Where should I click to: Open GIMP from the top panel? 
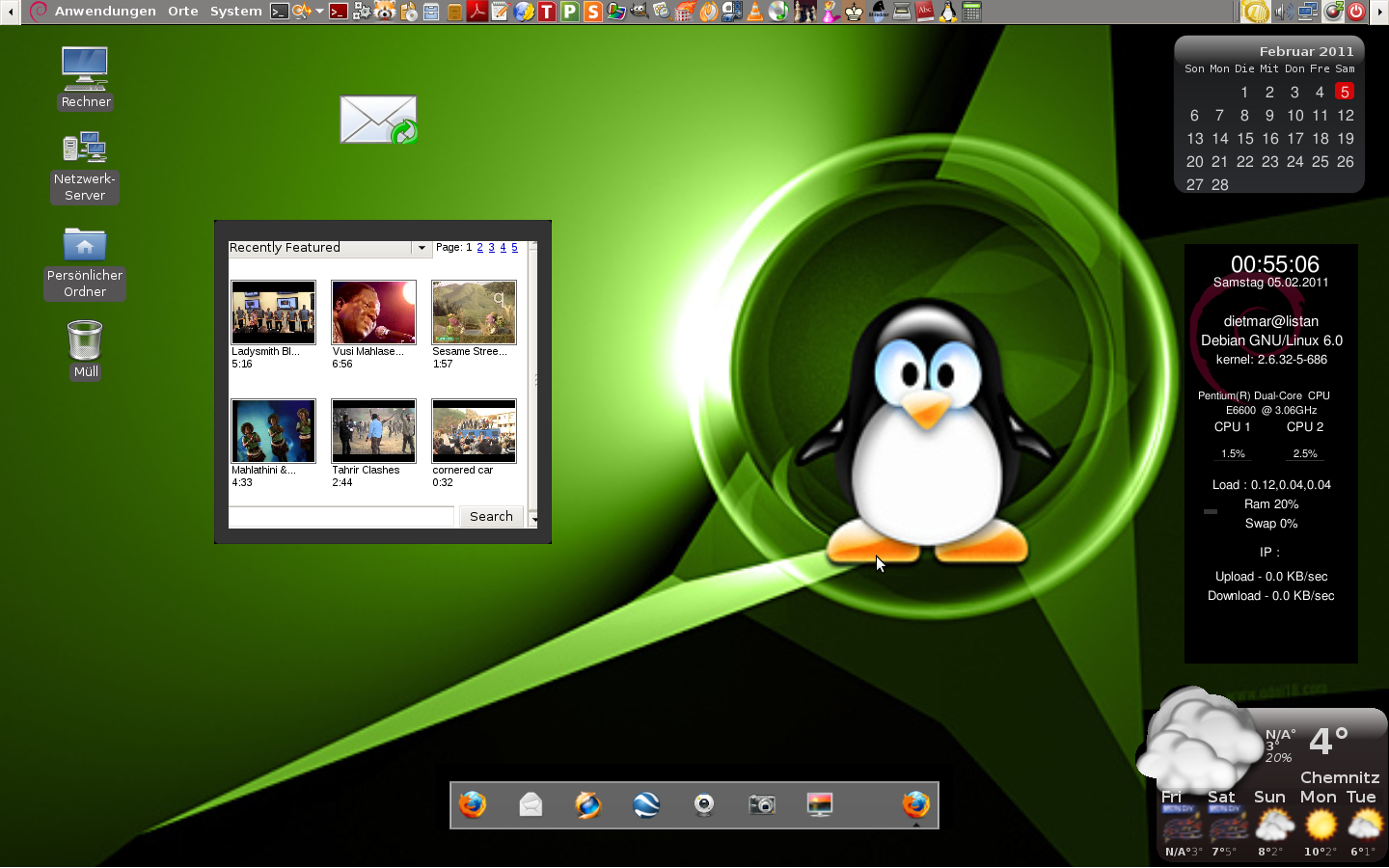tap(639, 12)
